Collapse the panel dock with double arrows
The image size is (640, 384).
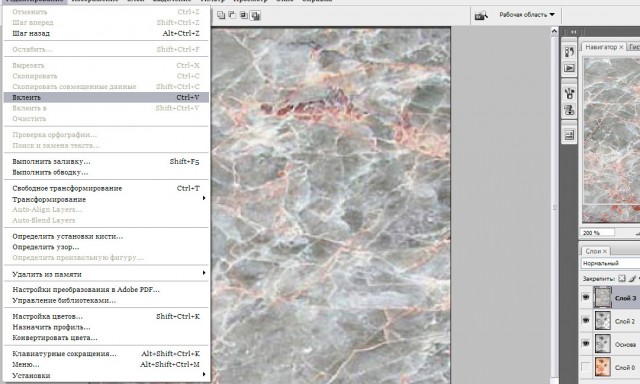(573, 31)
